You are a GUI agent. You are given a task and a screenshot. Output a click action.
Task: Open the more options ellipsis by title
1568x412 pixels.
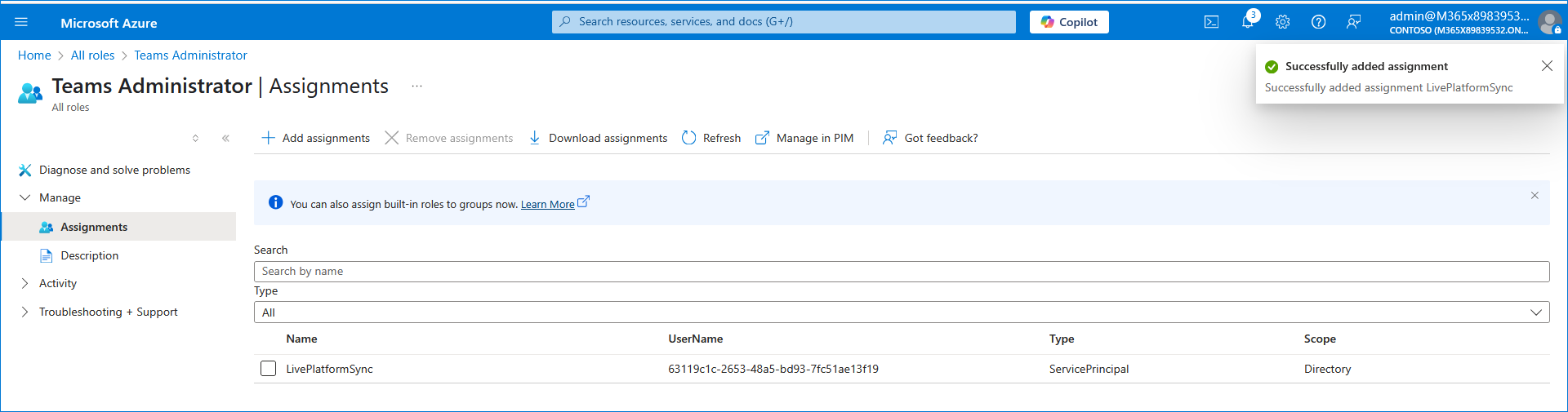416,86
